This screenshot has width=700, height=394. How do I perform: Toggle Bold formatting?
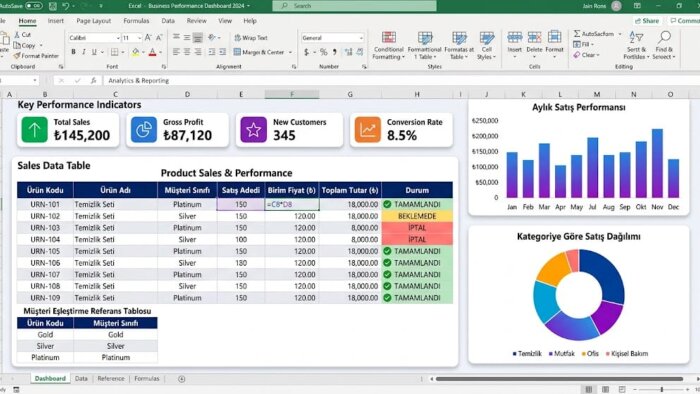tap(73, 52)
